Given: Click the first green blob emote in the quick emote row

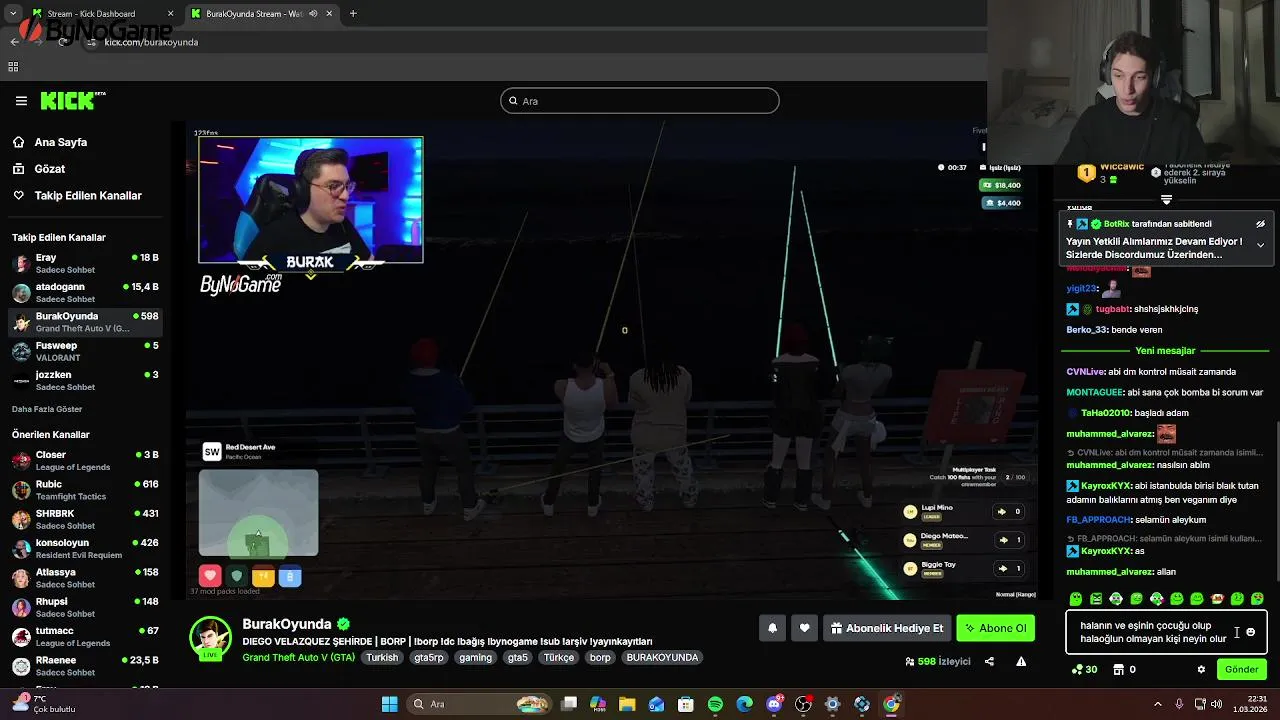Looking at the screenshot, I should (1076, 599).
